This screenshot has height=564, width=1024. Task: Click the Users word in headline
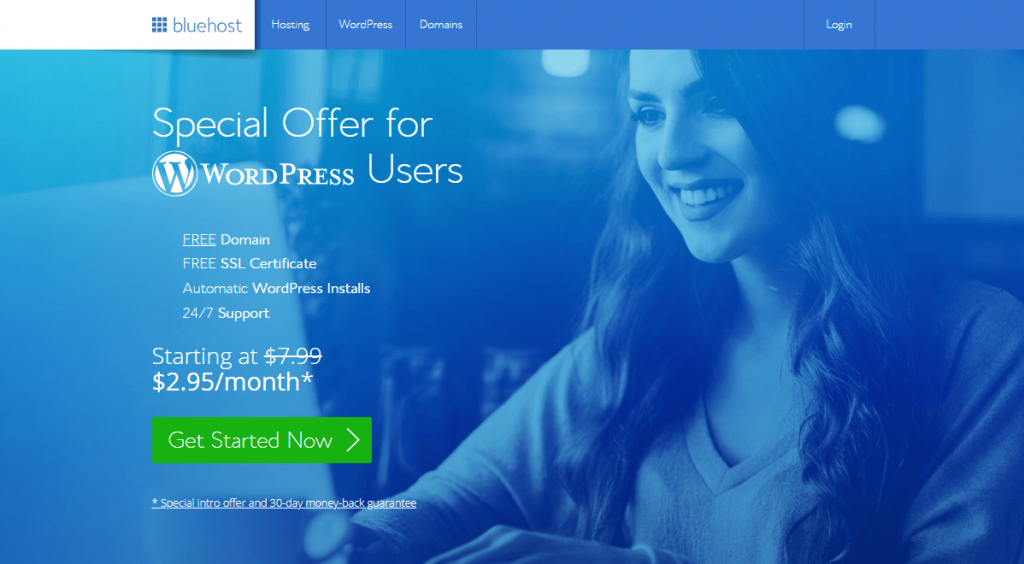pos(415,171)
